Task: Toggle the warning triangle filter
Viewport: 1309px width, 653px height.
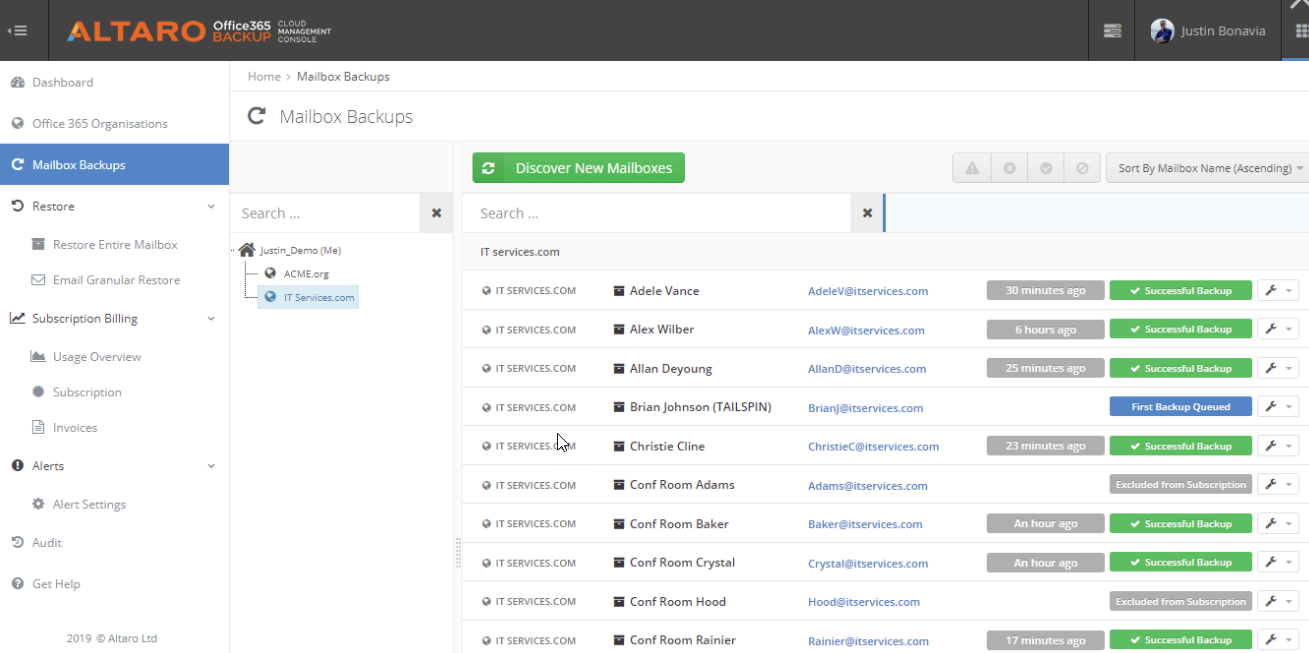Action: tap(971, 168)
